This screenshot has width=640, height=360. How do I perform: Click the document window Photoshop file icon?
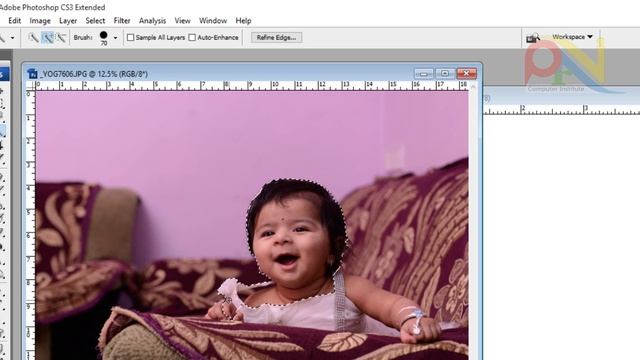[x=32, y=74]
